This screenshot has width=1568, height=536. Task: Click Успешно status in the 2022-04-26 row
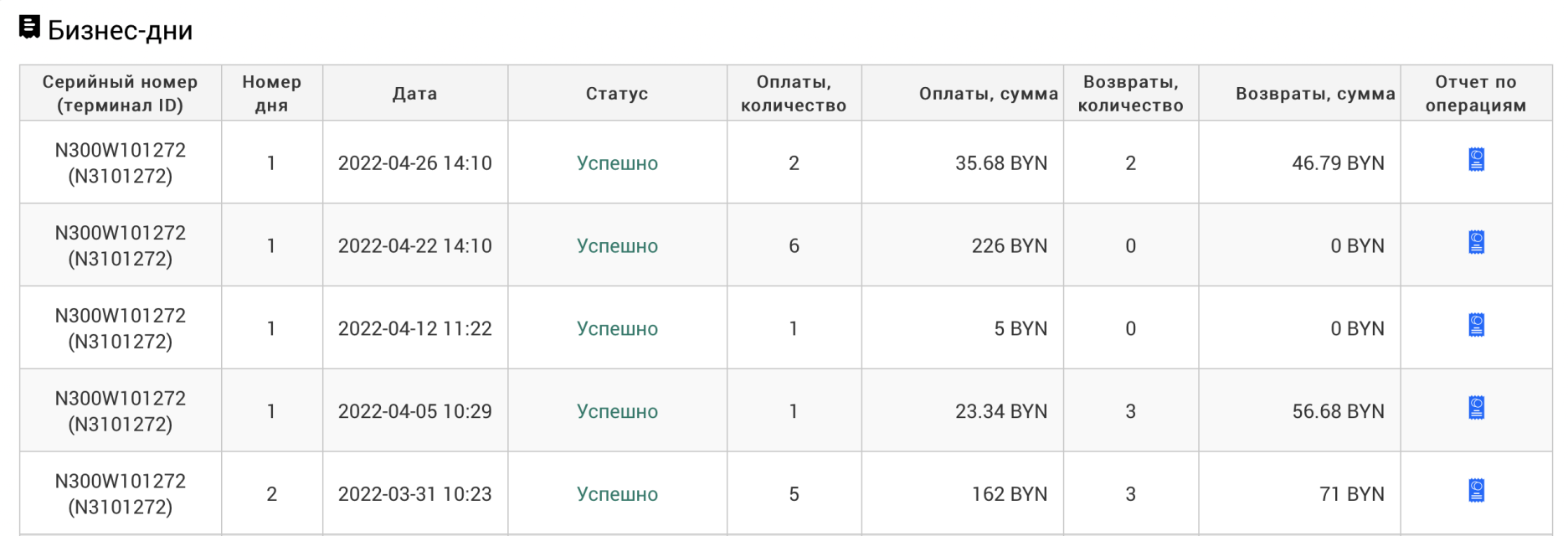pyautogui.click(x=617, y=163)
